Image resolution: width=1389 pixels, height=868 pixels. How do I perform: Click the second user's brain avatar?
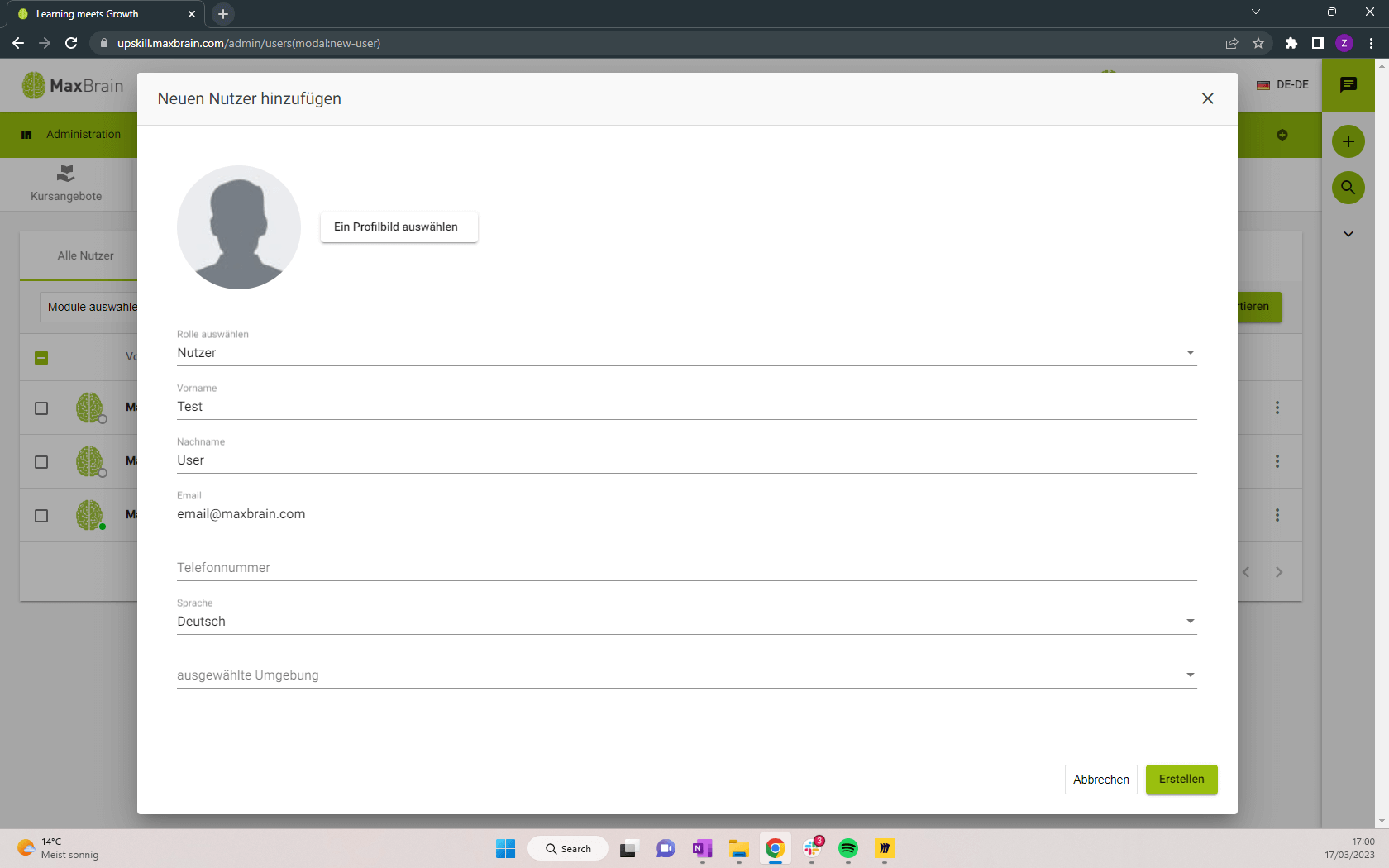[90, 461]
